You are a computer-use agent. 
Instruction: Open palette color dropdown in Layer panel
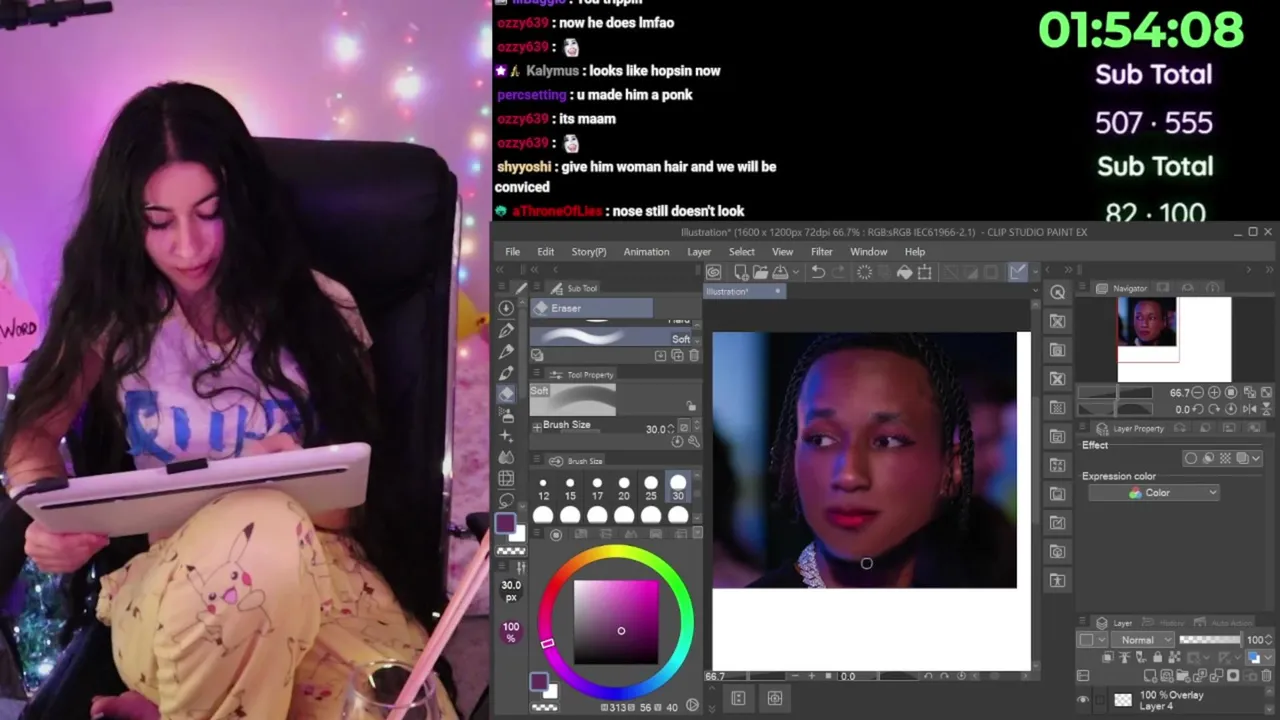click(1091, 640)
